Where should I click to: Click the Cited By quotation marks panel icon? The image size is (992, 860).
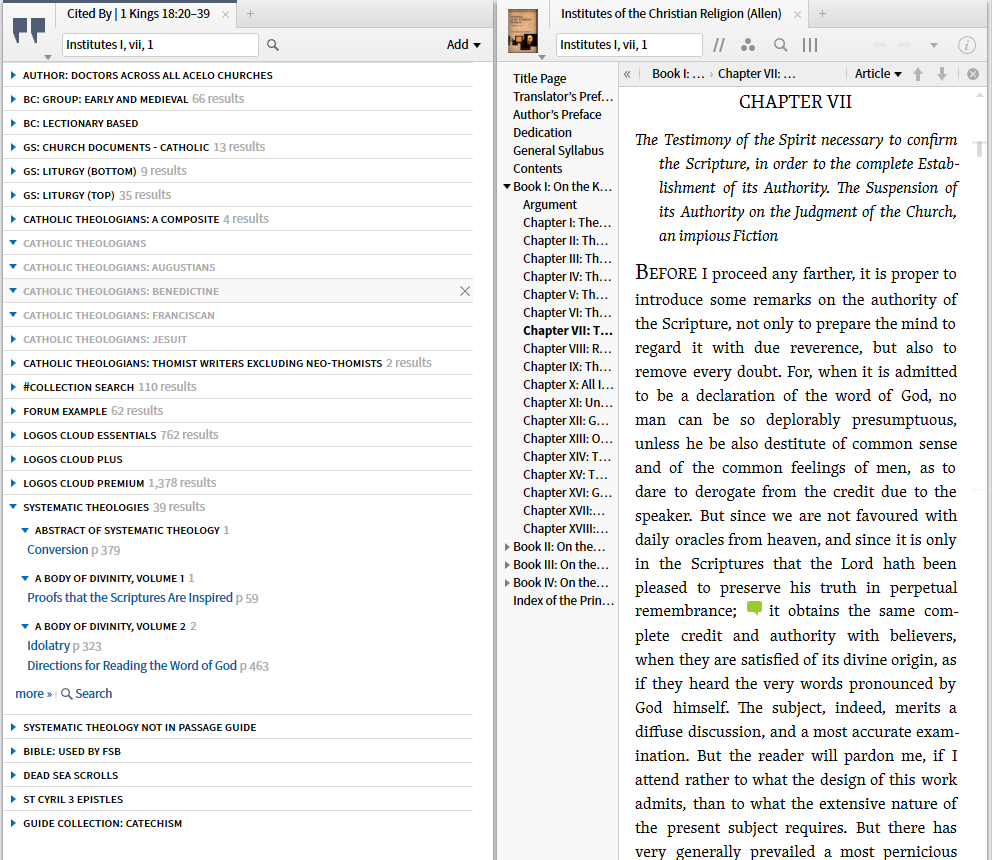point(29,30)
